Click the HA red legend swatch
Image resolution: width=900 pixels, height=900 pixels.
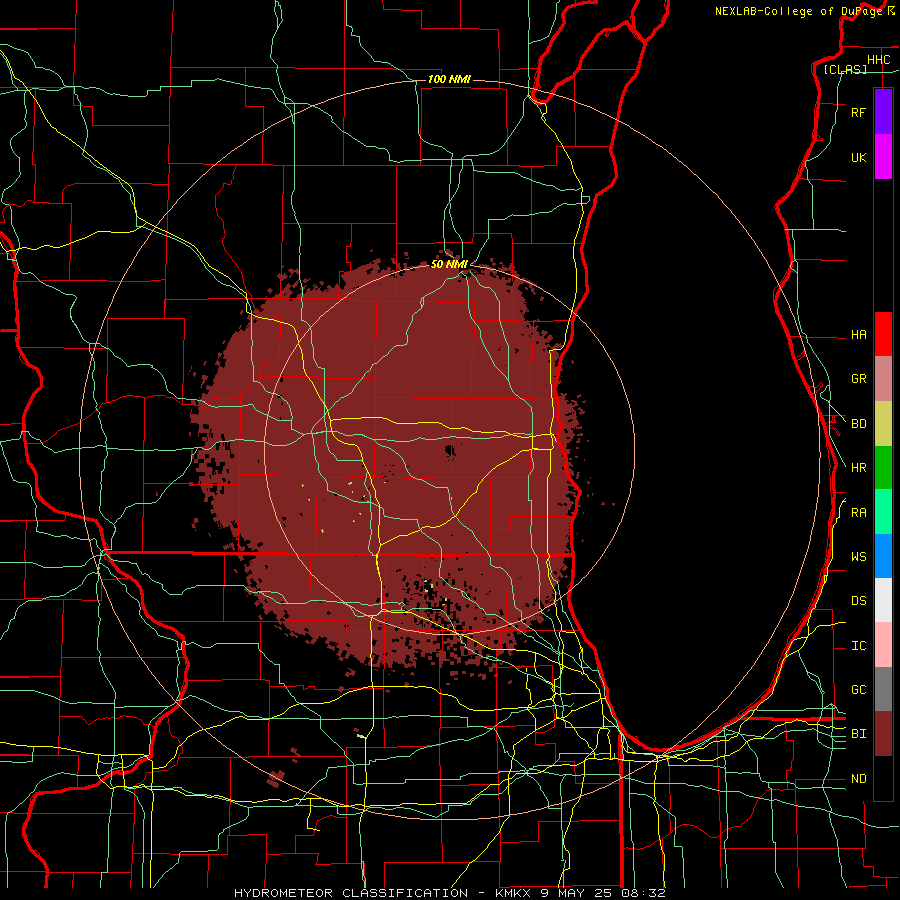click(883, 334)
